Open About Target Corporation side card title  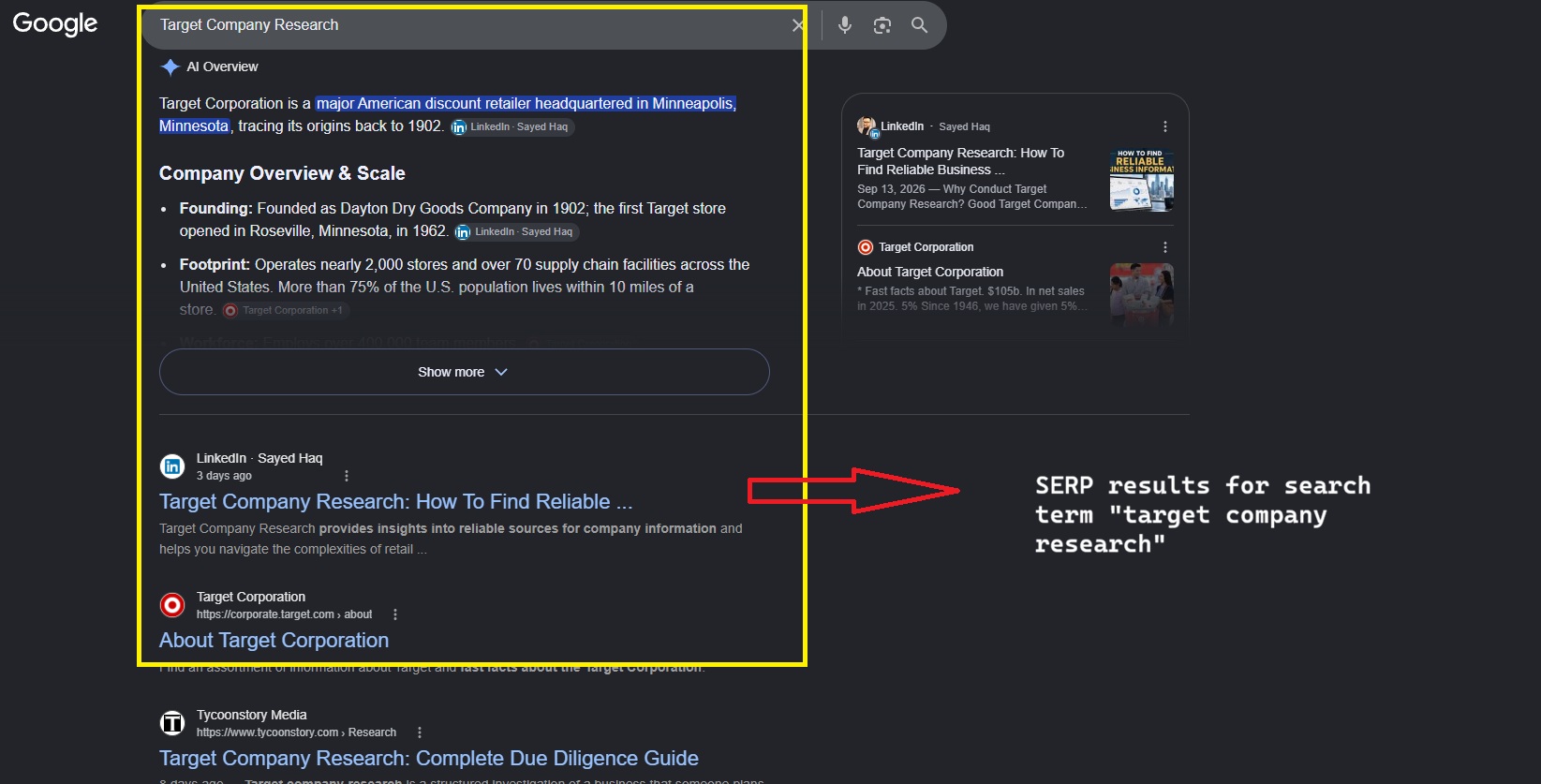[930, 272]
